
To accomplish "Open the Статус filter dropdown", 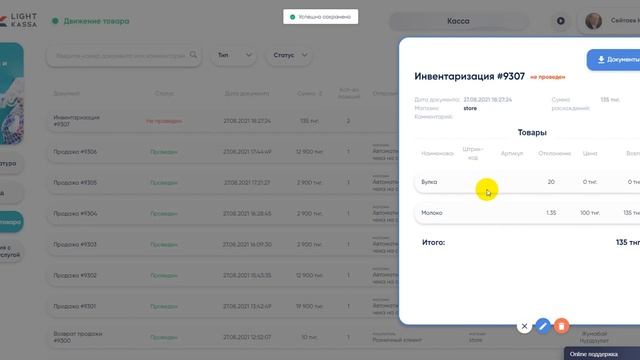I will click(289, 55).
